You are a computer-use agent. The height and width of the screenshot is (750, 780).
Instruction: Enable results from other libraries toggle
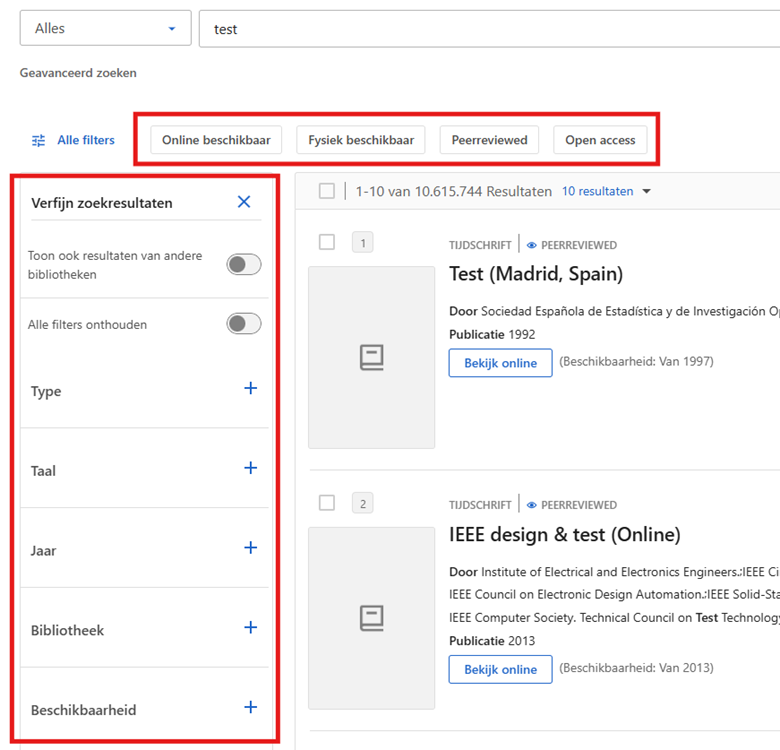tap(243, 265)
